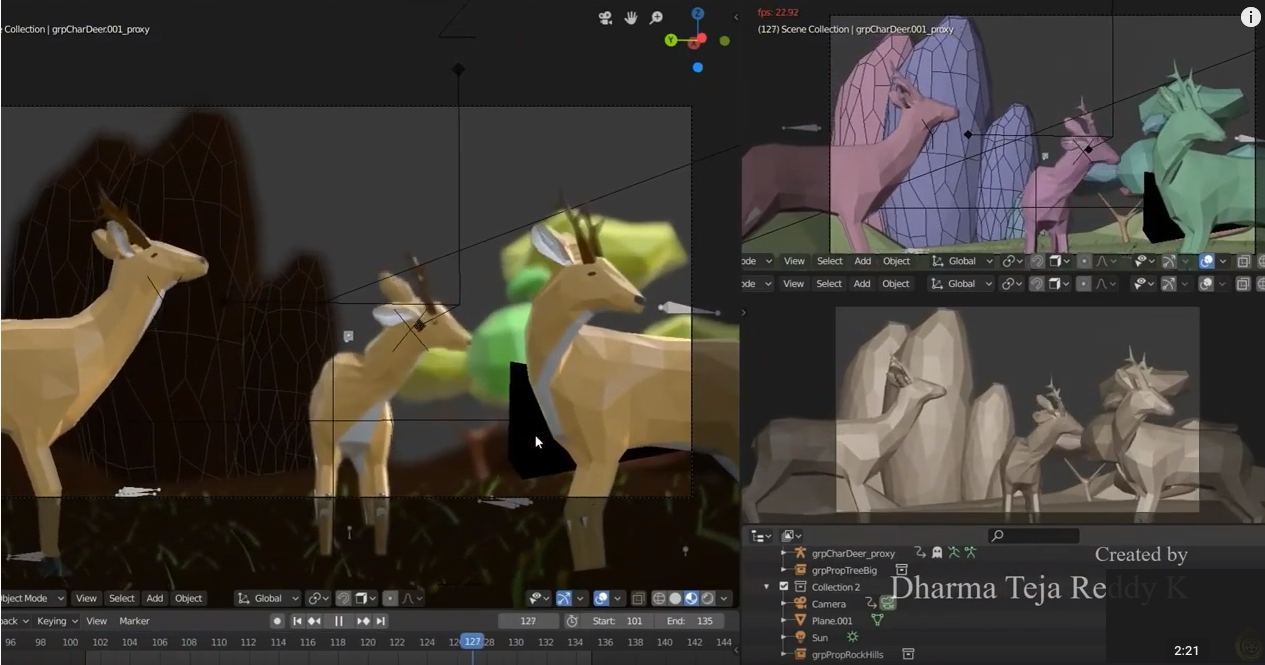Collapse the Collection 2 tree

tap(766, 587)
